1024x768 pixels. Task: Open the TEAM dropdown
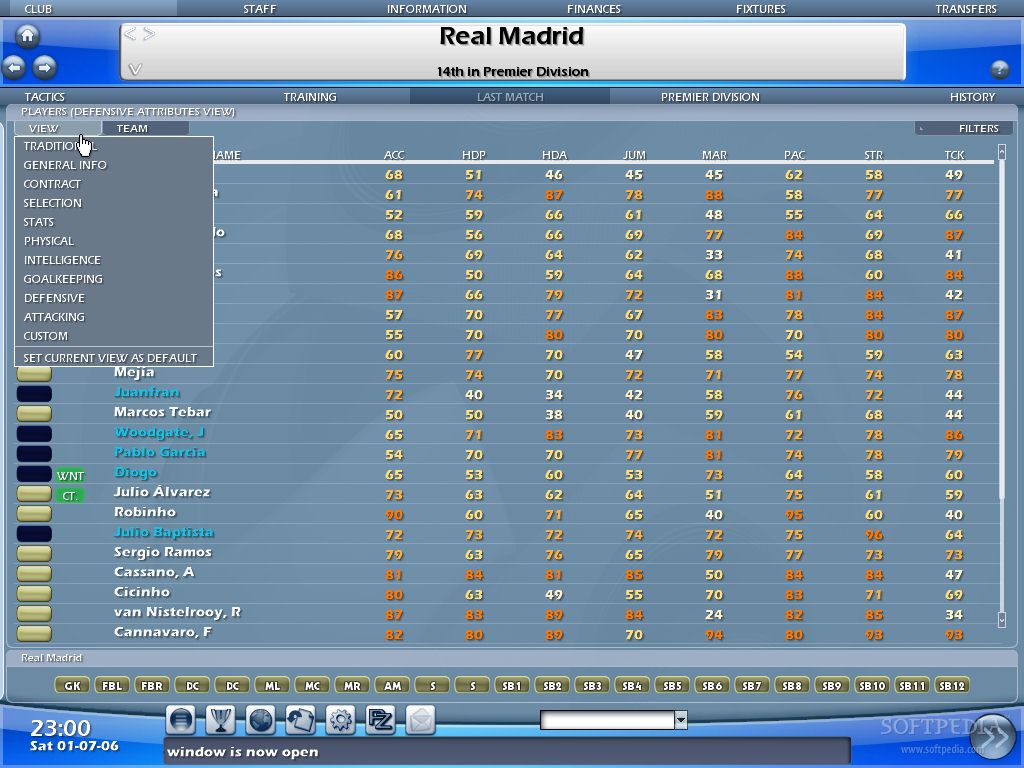click(146, 128)
